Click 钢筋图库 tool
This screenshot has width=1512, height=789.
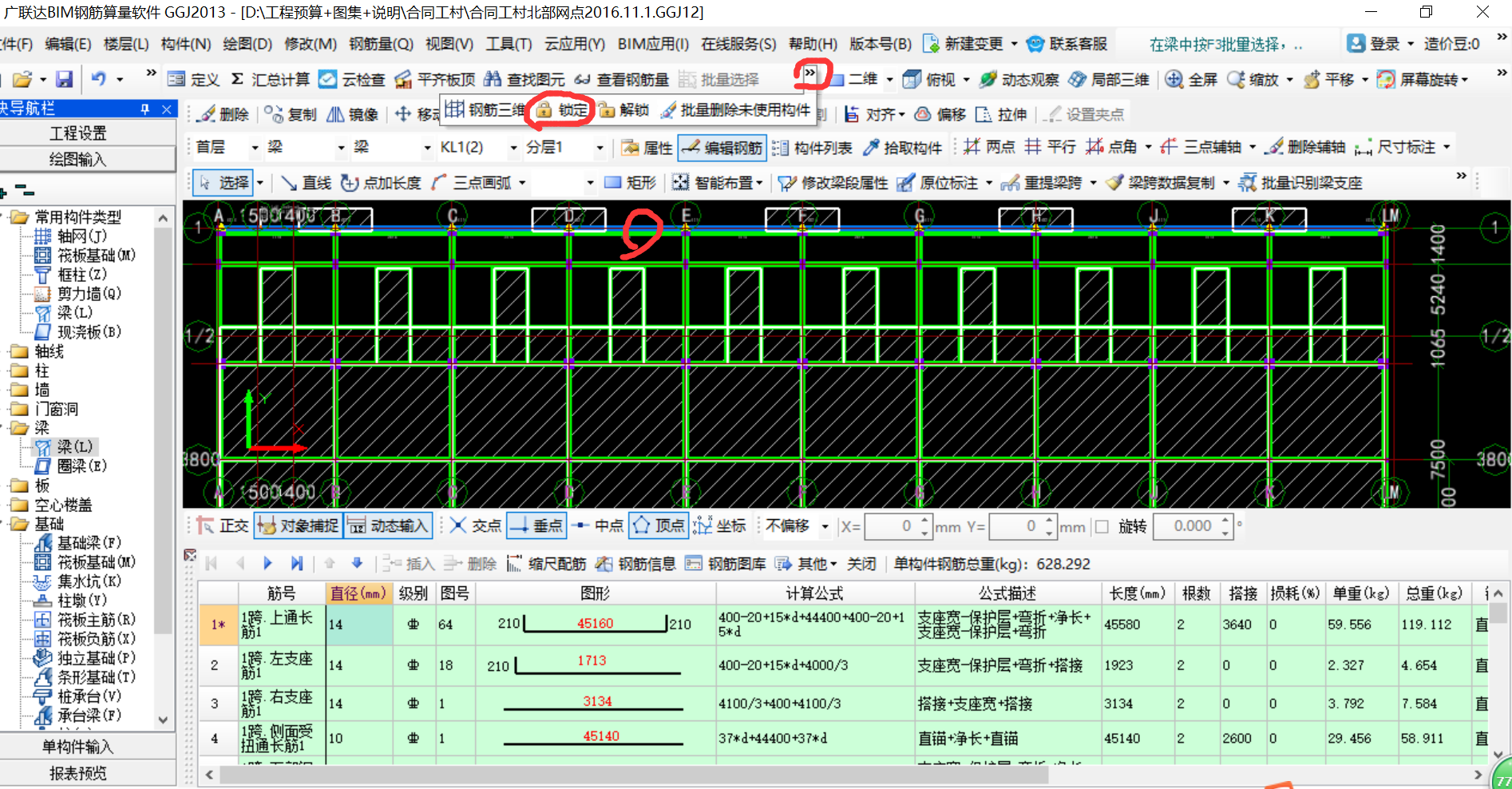(x=725, y=564)
